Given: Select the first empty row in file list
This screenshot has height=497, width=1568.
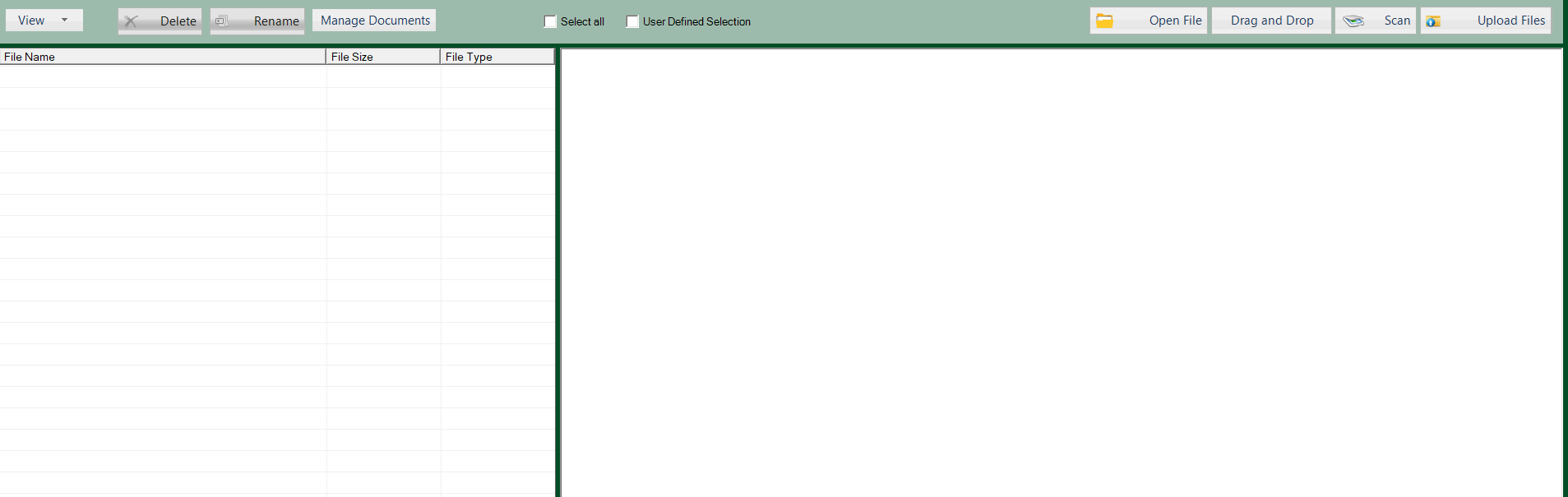Looking at the screenshot, I should (163, 76).
